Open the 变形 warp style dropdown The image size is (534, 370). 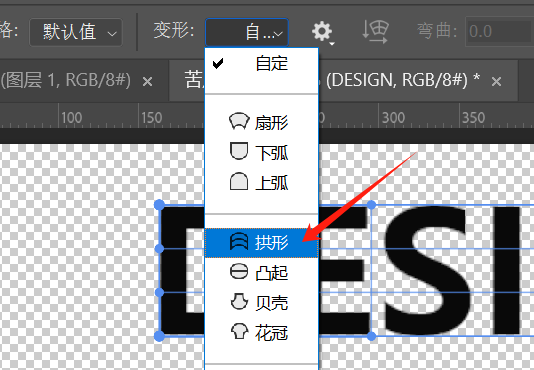tap(247, 32)
